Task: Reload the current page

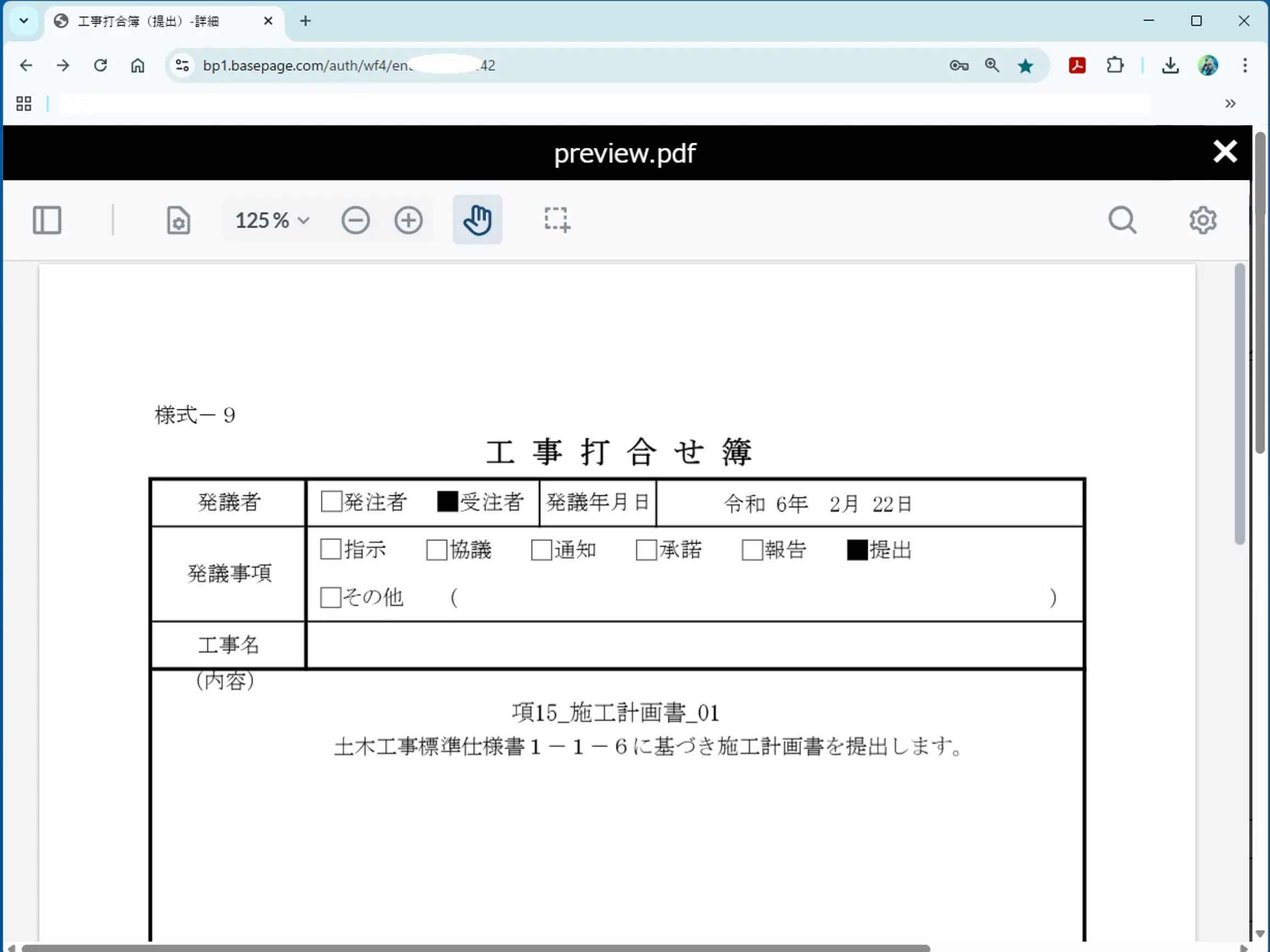Action: click(101, 65)
